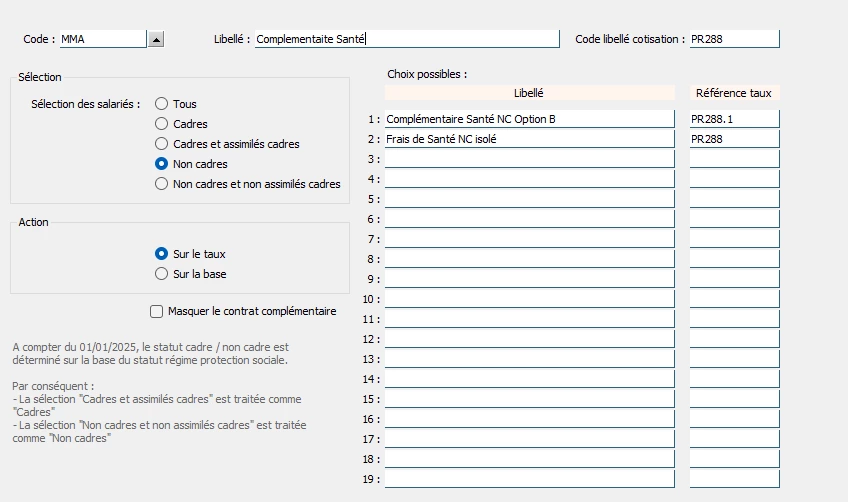Edit row 2 Frais de Santé NC isolé
This screenshot has height=502, width=848.
[x=529, y=139]
